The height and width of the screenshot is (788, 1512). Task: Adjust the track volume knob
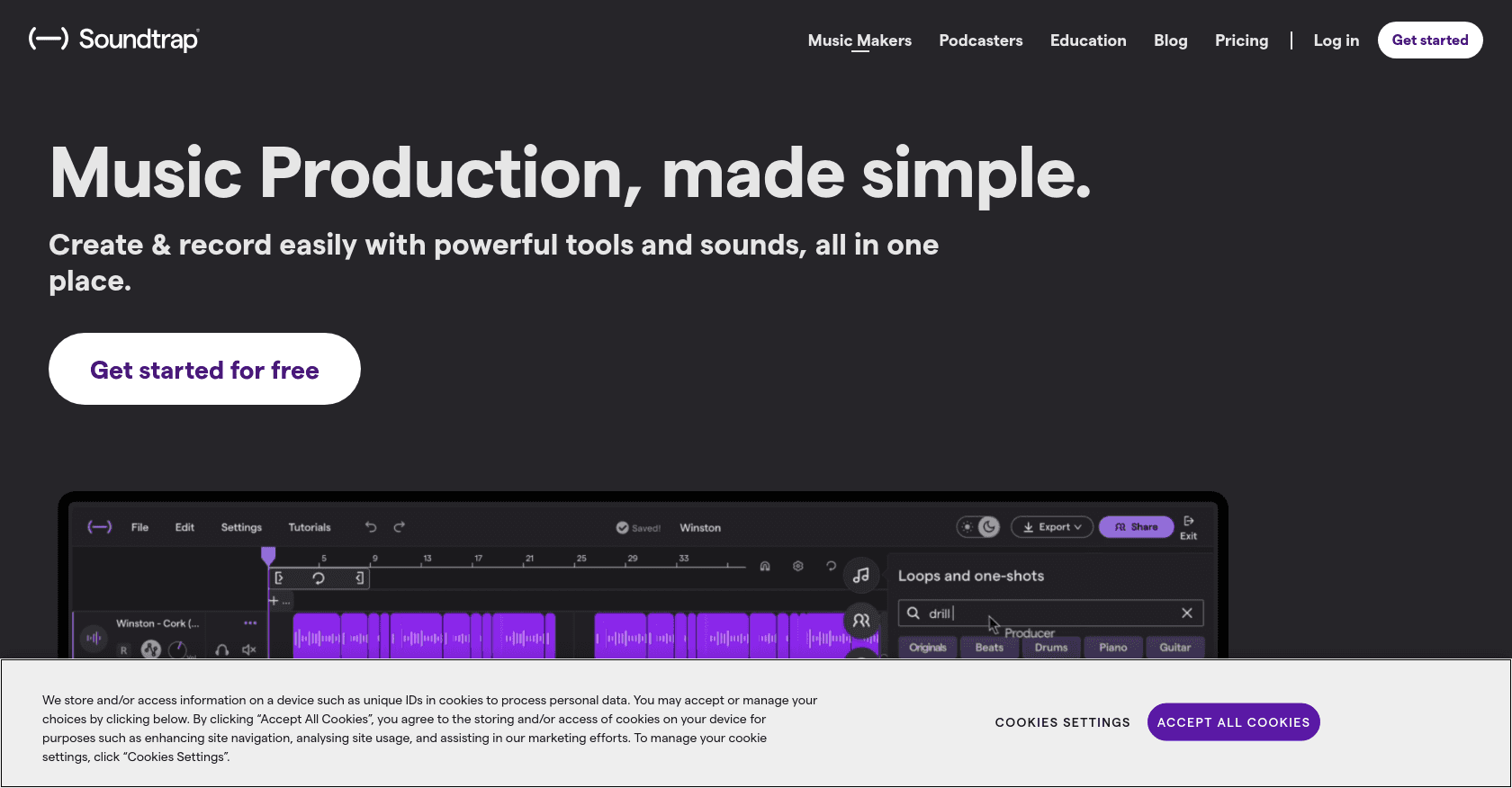(x=179, y=649)
